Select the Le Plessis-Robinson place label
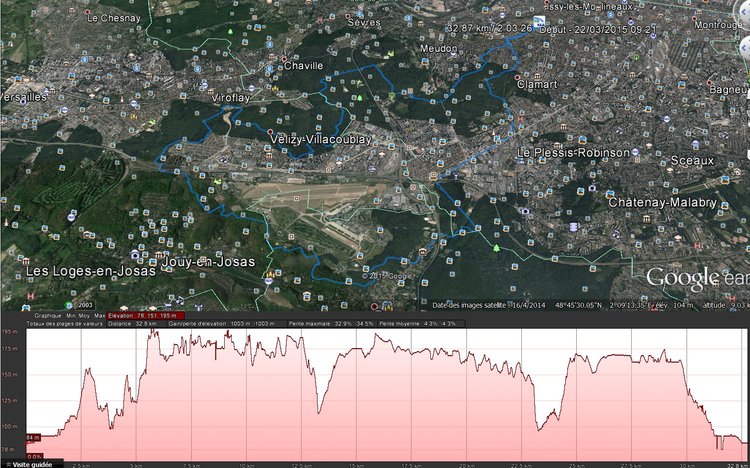The height and width of the screenshot is (468, 750). [x=574, y=153]
